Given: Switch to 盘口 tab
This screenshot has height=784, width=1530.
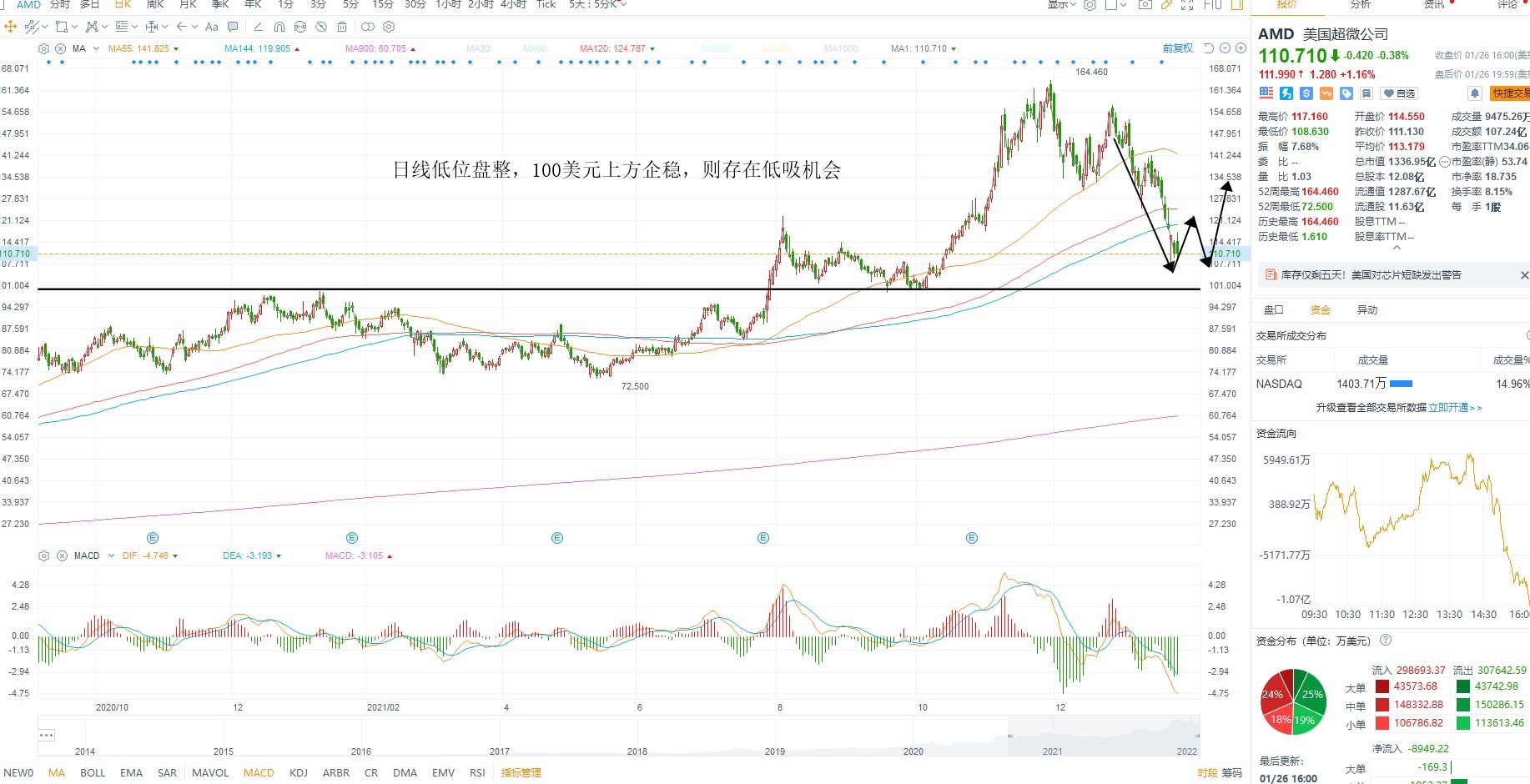Looking at the screenshot, I should pyautogui.click(x=1274, y=310).
